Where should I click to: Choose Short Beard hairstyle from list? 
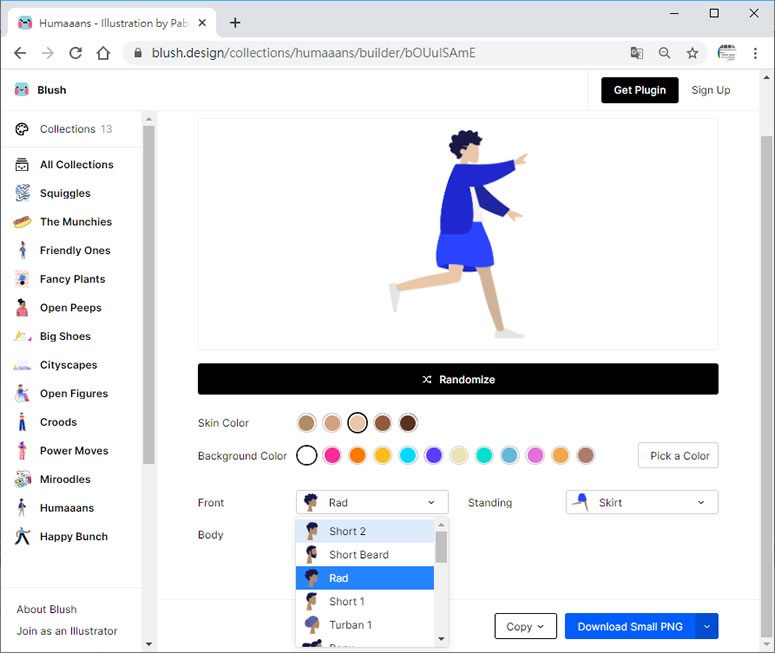[x=365, y=555]
